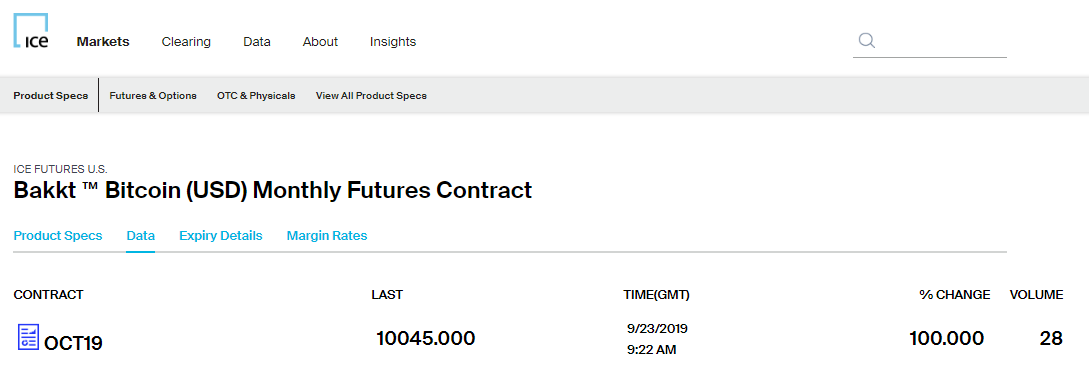Viewport: 1089px width, 369px height.
Task: Switch to the Data tab
Action: pos(140,236)
